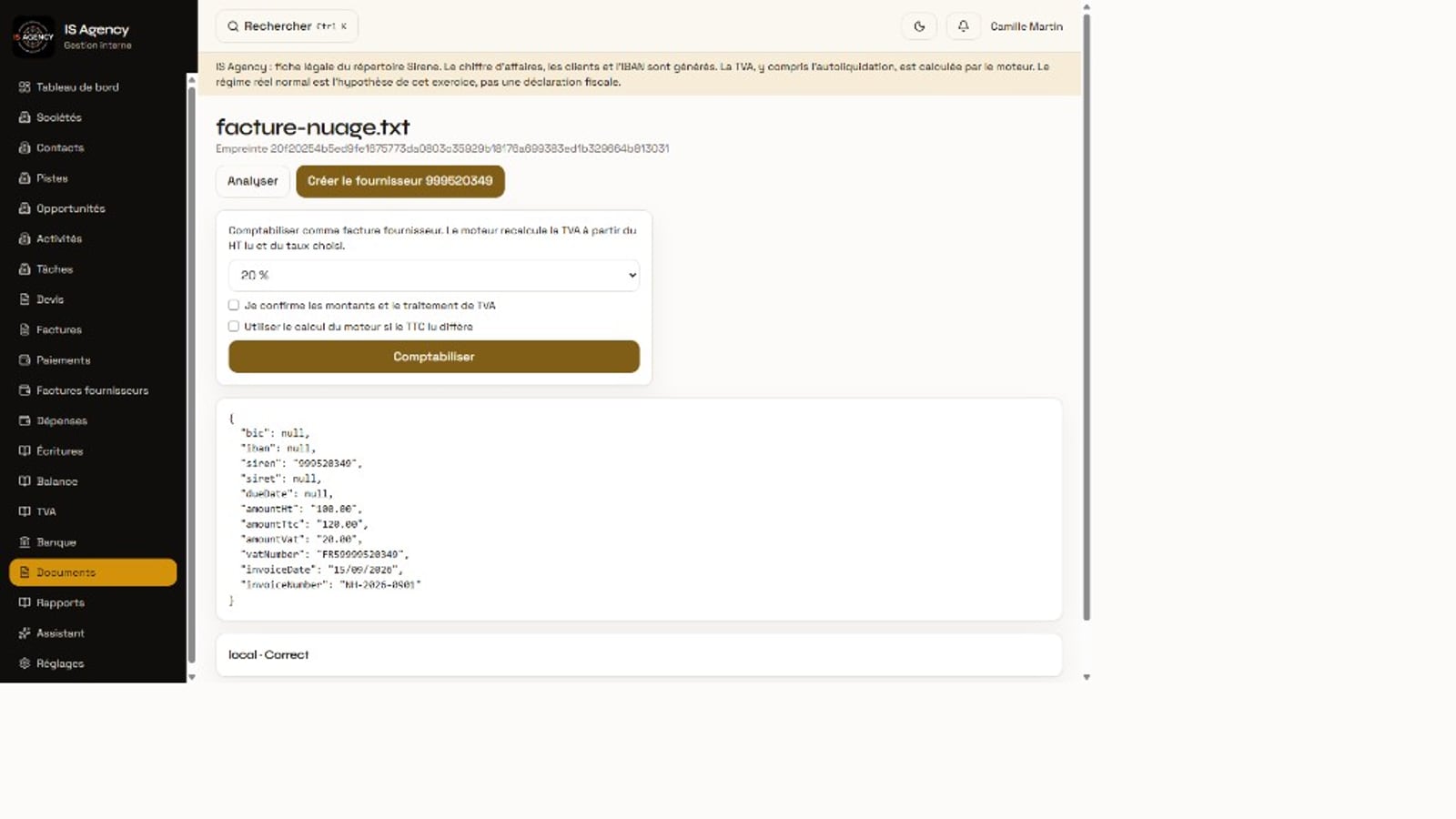1456x819 pixels.
Task: Click the Sociétés sidebar icon
Action: 25,117
